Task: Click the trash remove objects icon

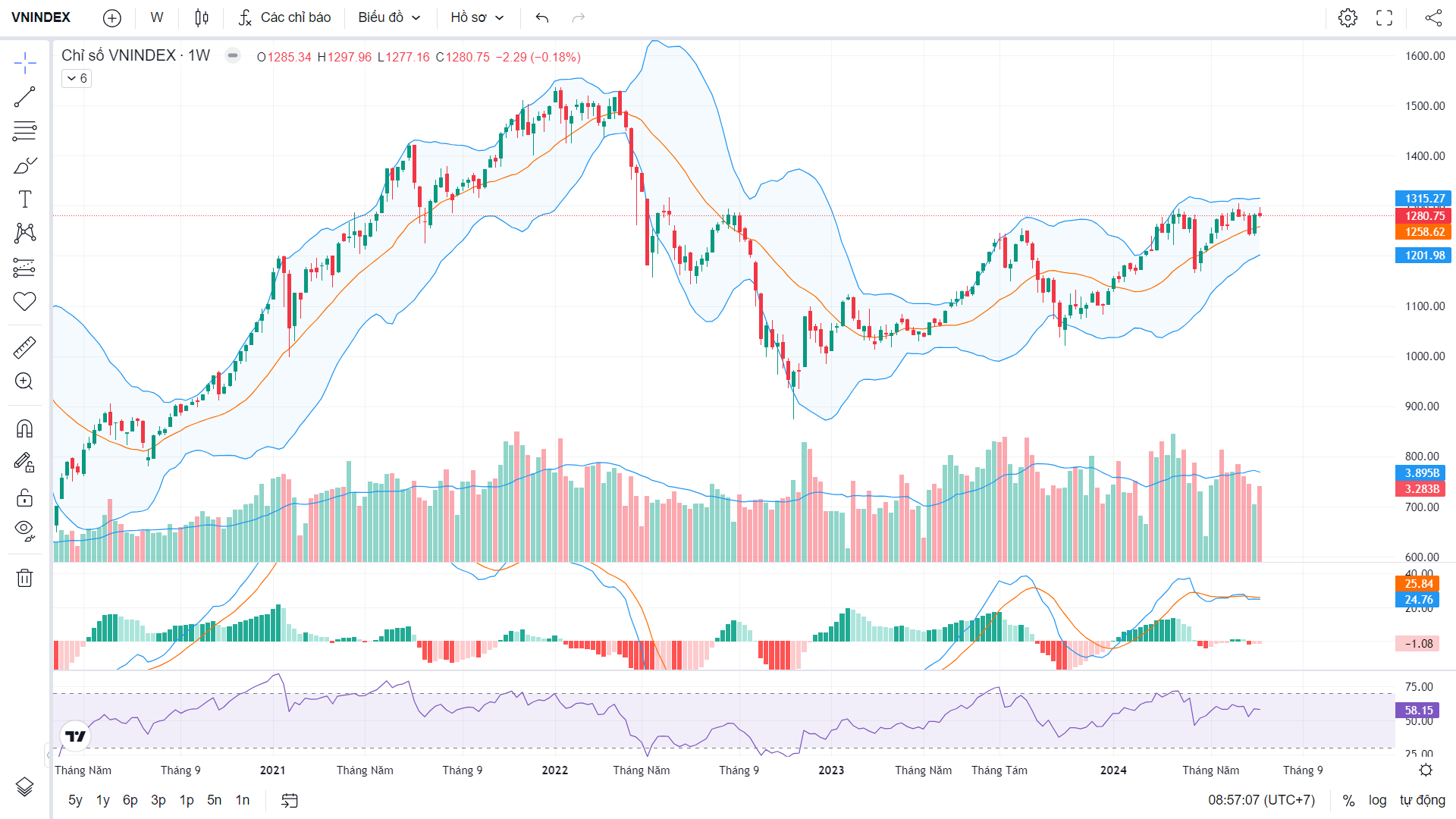Action: [x=25, y=578]
